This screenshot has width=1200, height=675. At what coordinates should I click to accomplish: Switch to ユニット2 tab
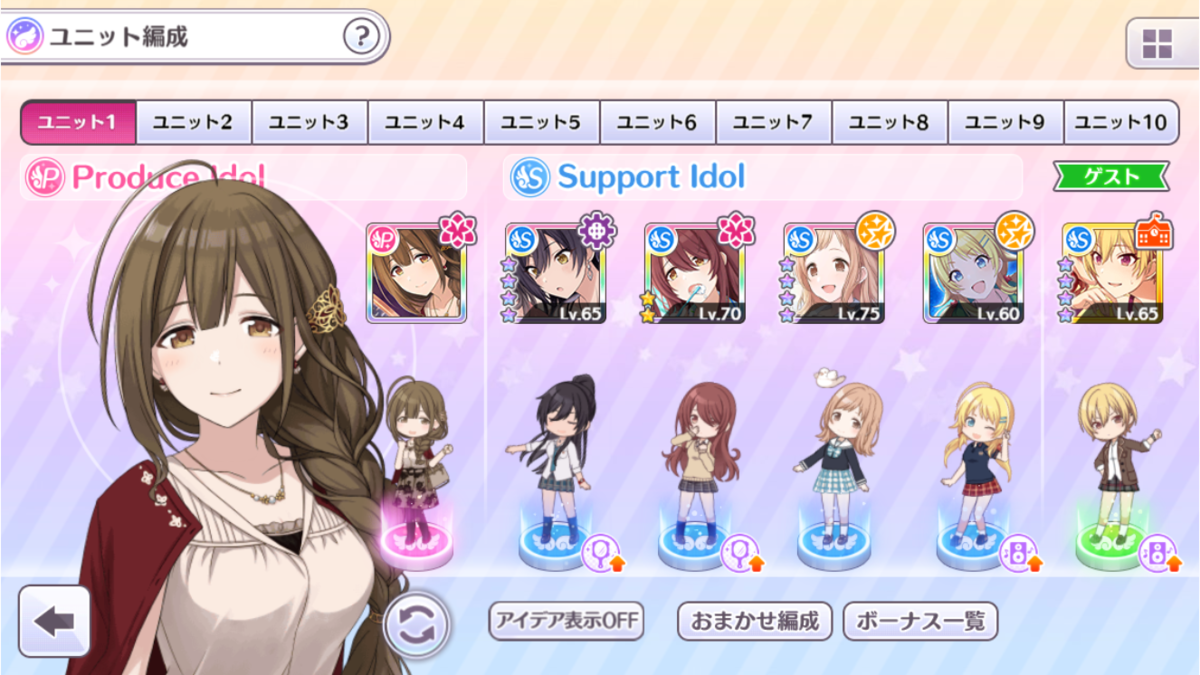pyautogui.click(x=194, y=123)
